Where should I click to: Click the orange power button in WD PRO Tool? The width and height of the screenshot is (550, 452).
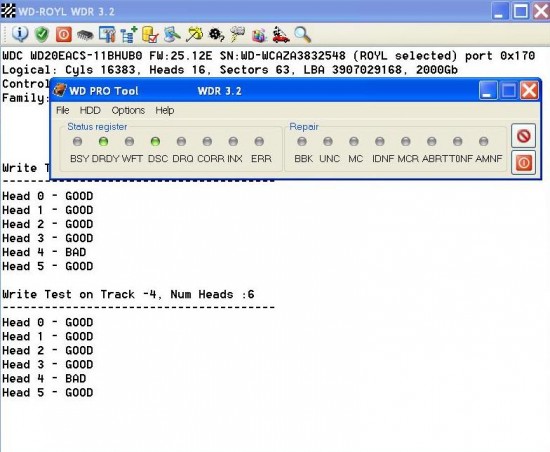(523, 163)
